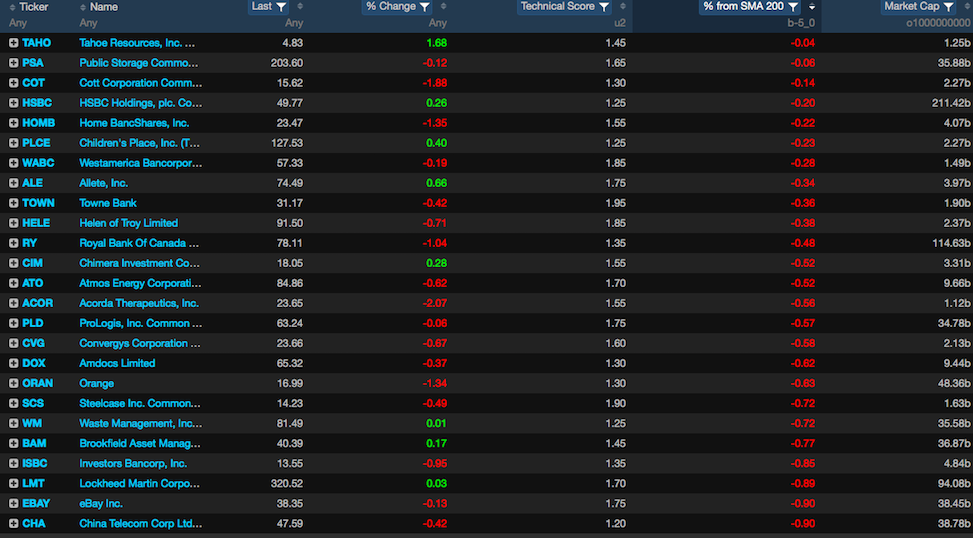Click sort arrows right of Technical Score
973x538 pixels.
[x=622, y=6]
